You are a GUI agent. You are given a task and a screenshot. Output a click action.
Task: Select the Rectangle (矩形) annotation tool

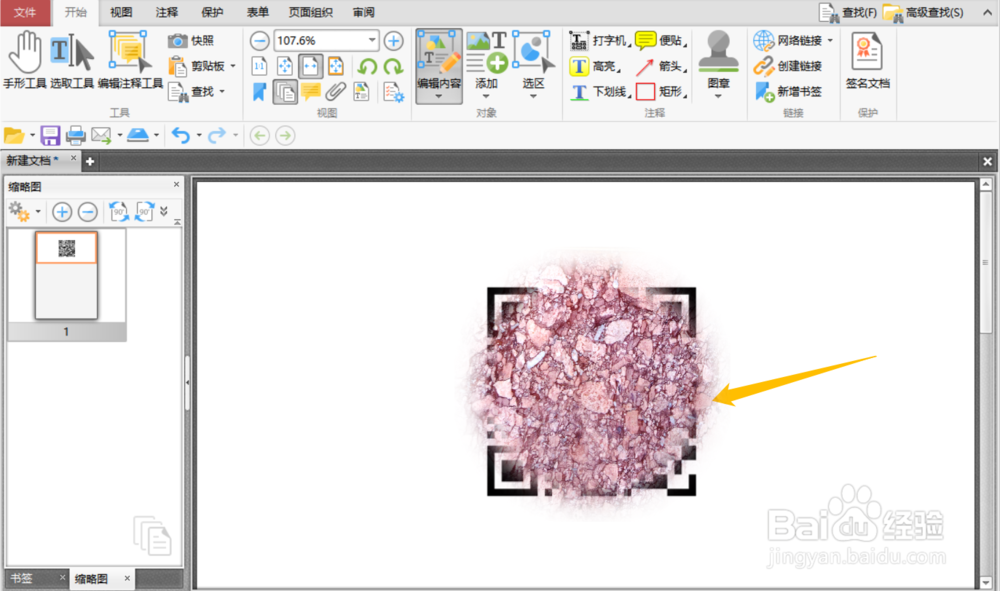[662, 92]
